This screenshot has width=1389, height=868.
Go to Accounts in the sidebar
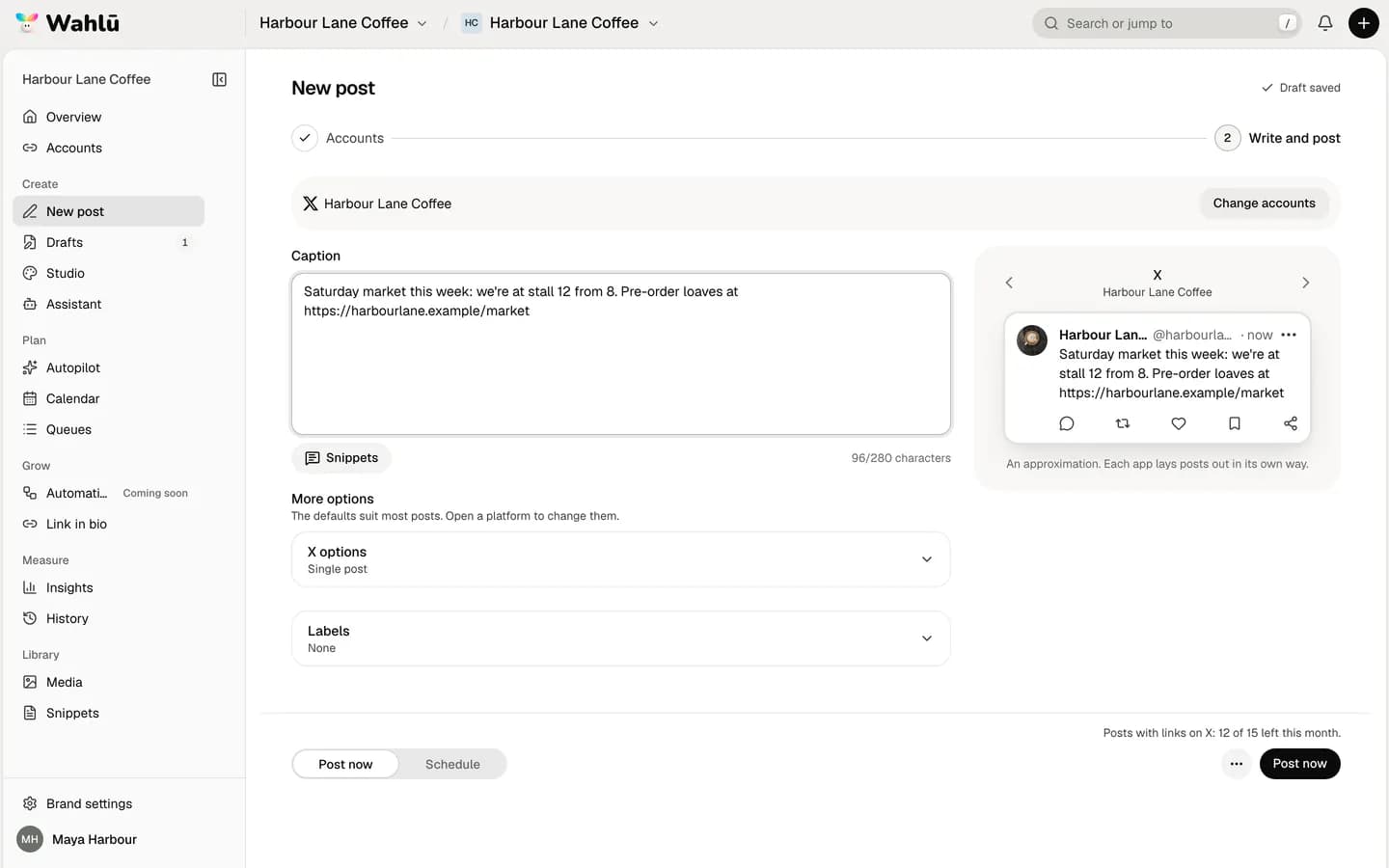click(108, 148)
